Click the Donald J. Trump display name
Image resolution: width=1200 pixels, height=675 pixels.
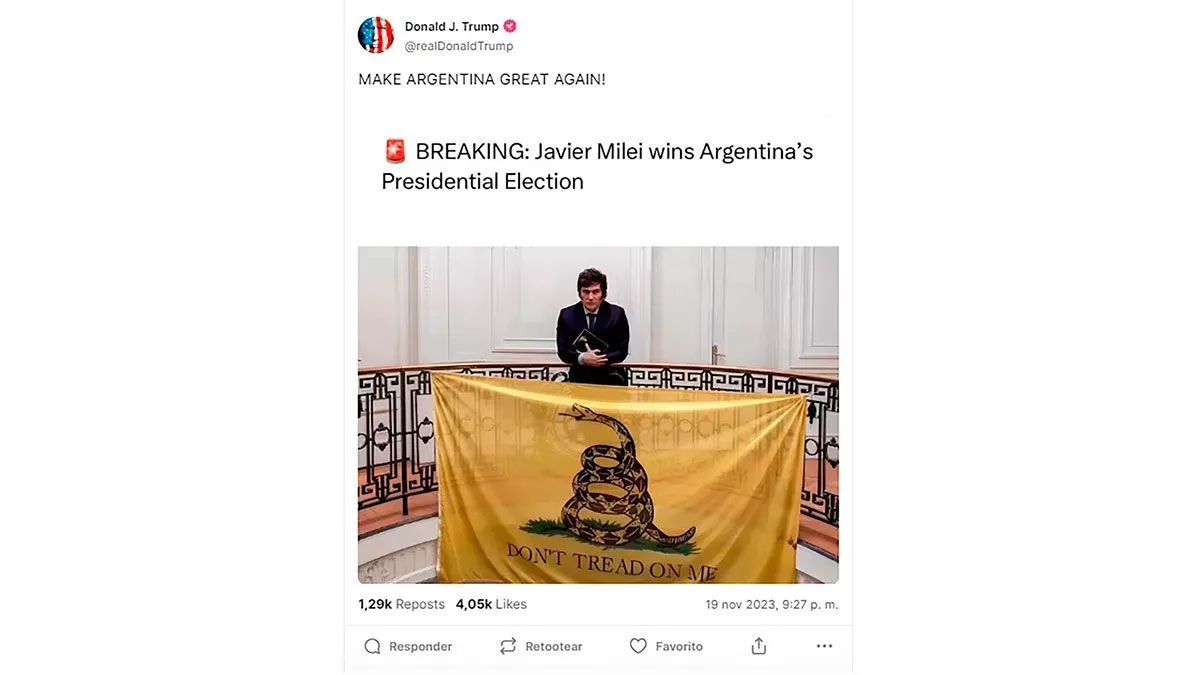(x=452, y=26)
